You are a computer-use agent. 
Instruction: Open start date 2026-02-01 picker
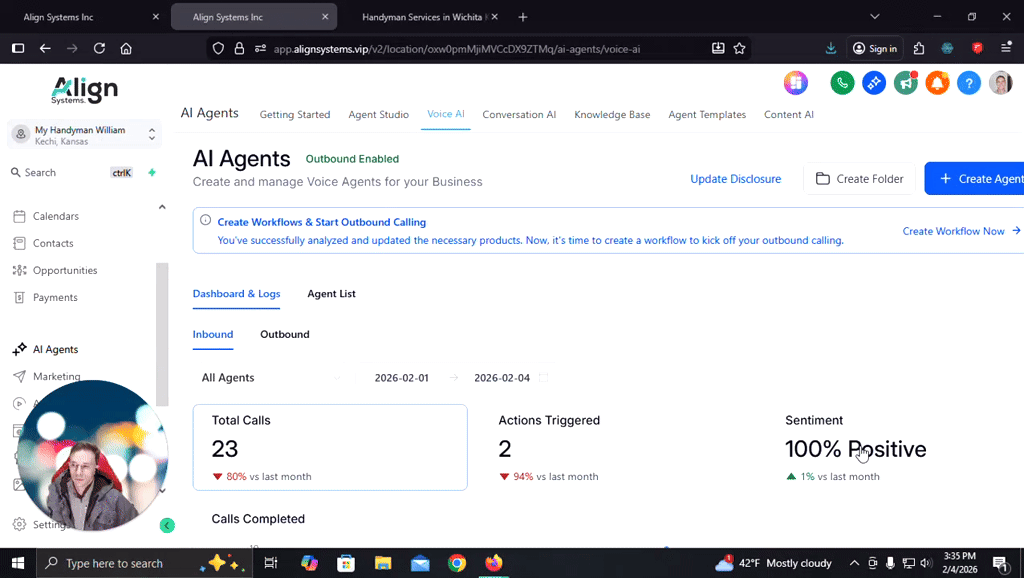(402, 377)
